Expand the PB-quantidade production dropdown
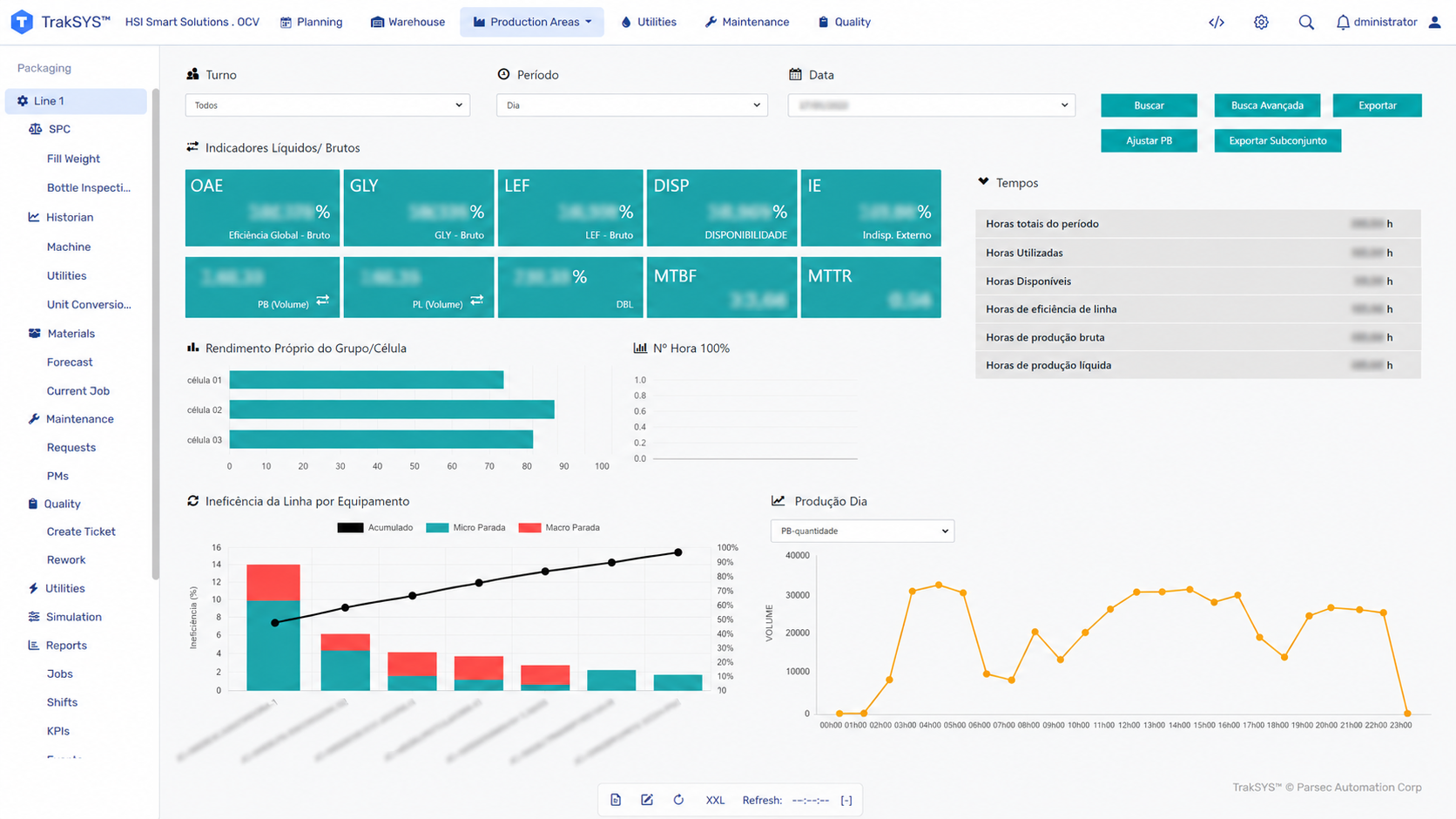Image resolution: width=1456 pixels, height=819 pixels. [x=862, y=531]
